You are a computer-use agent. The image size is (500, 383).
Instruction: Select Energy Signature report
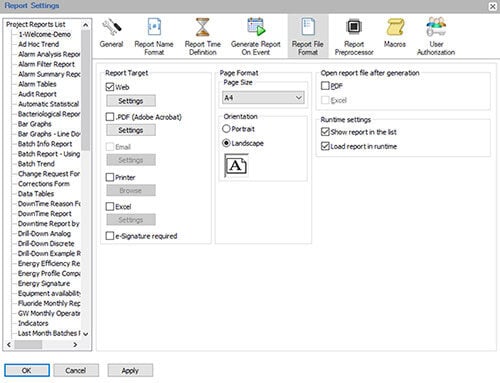[44, 283]
